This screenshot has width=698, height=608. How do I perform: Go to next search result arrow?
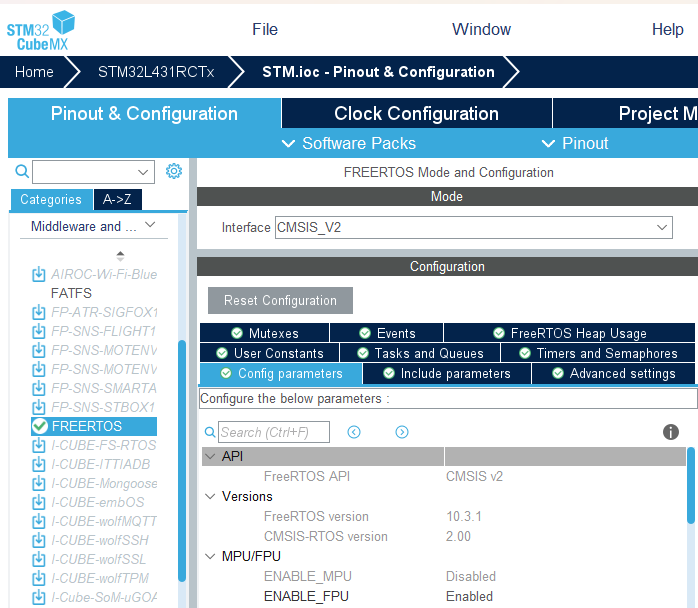tap(402, 432)
